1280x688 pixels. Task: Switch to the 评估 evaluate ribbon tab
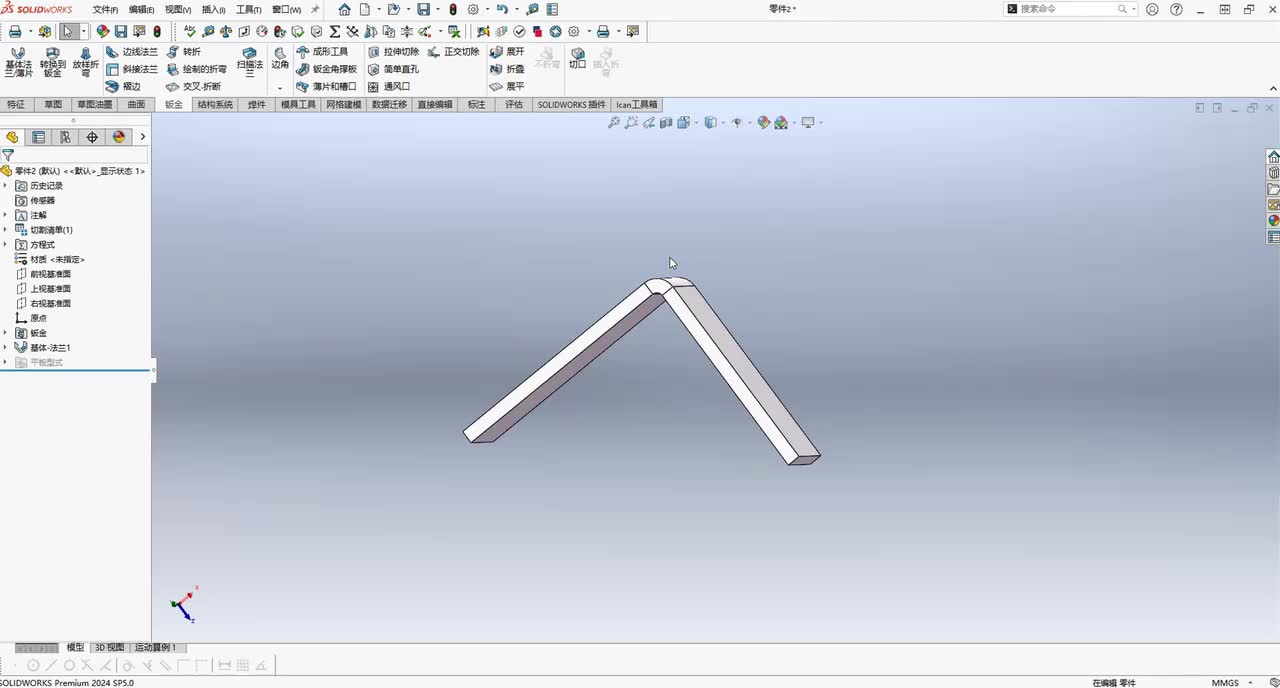pos(514,104)
